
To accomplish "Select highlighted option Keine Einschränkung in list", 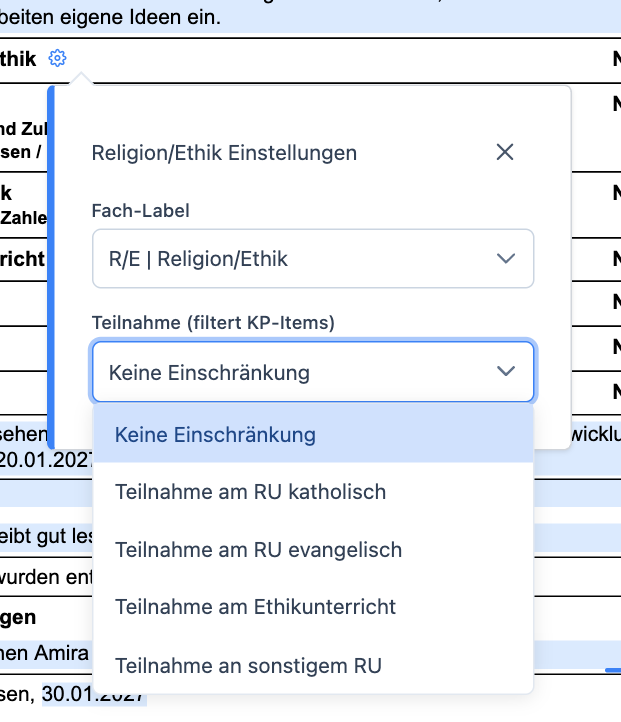I will click(313, 435).
